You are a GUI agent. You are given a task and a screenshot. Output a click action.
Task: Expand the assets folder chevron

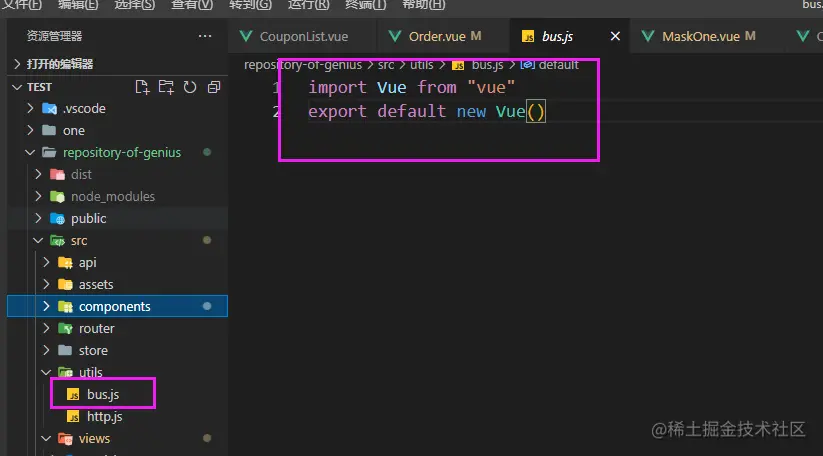pos(46,284)
